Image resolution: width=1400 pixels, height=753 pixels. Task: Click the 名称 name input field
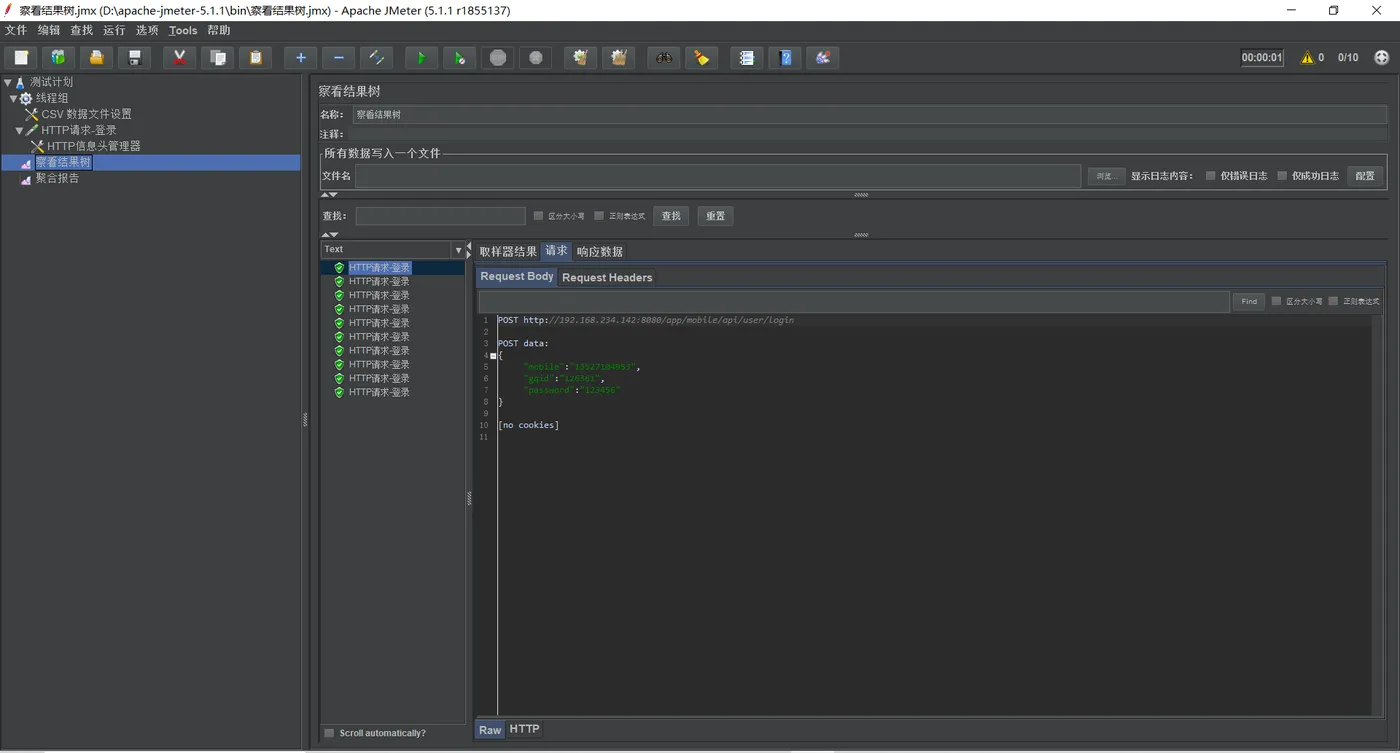[x=869, y=115]
